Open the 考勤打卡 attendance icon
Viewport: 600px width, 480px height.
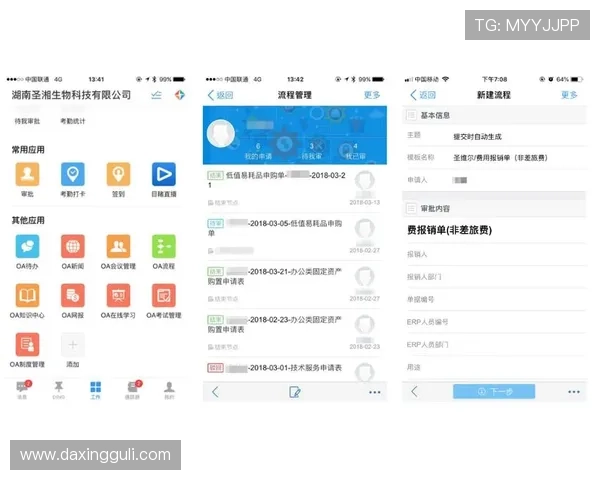click(73, 174)
